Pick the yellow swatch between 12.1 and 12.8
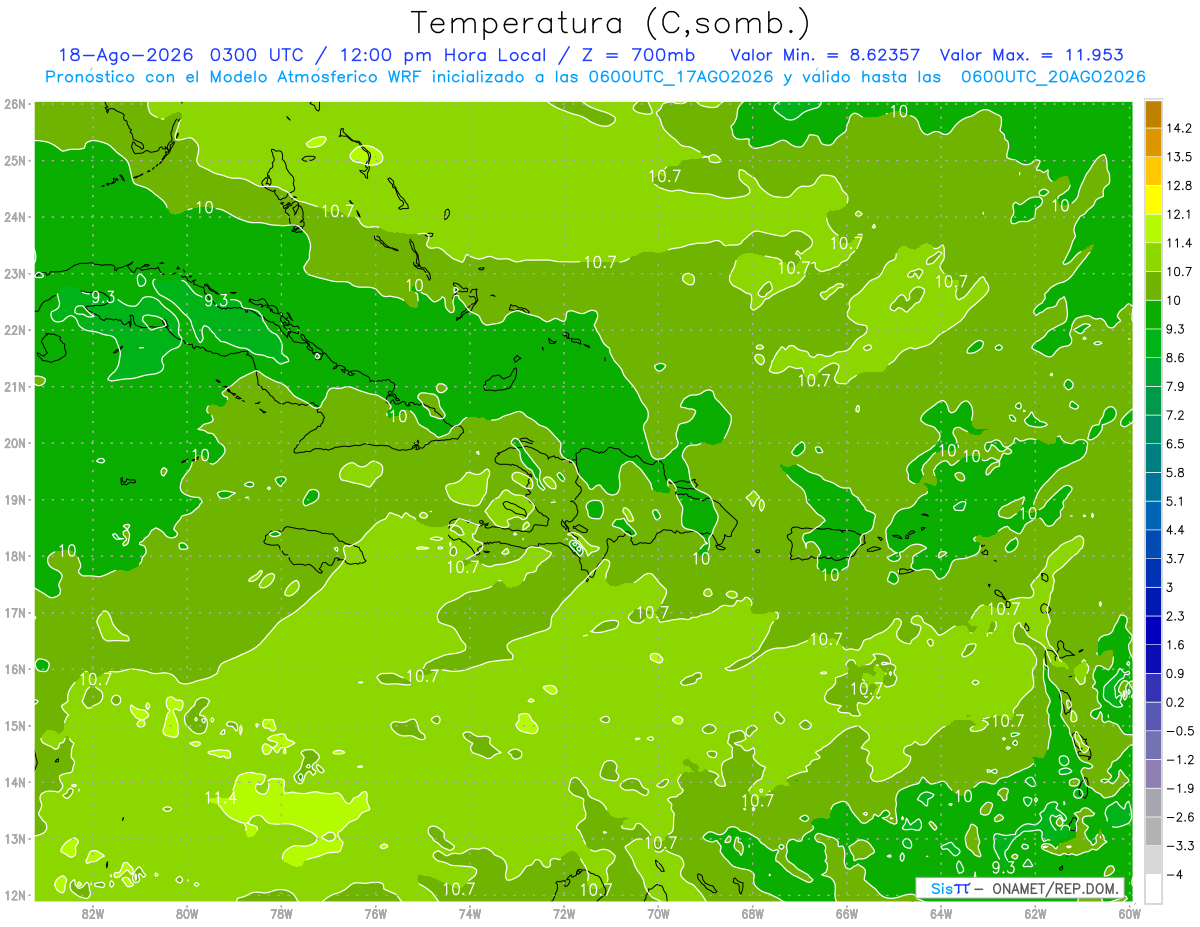The height and width of the screenshot is (927, 1200). click(x=1152, y=200)
